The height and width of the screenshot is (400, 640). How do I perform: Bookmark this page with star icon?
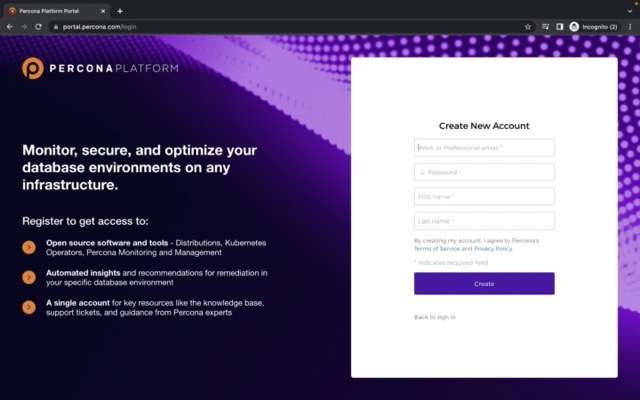[x=528, y=27]
